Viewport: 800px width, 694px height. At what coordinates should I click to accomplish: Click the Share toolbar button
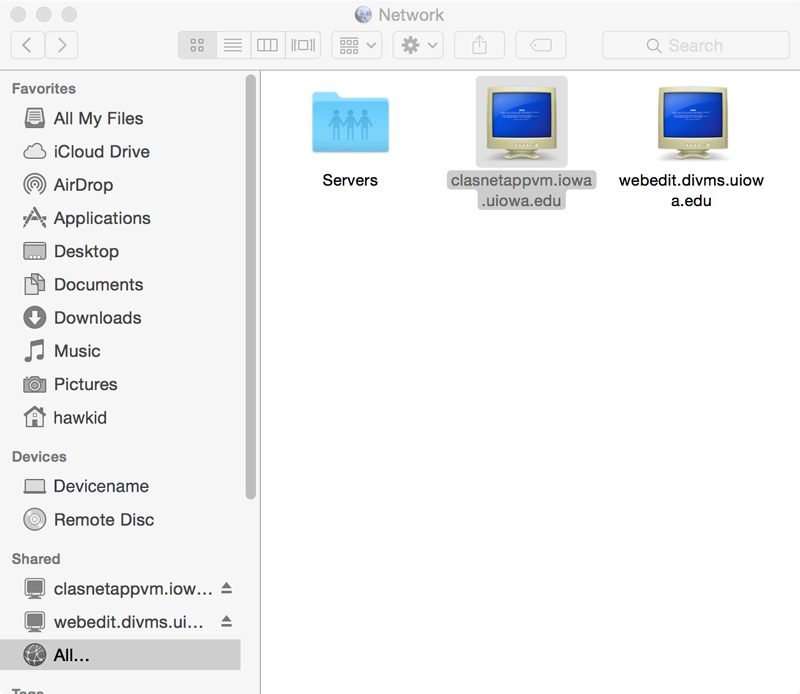coord(479,45)
